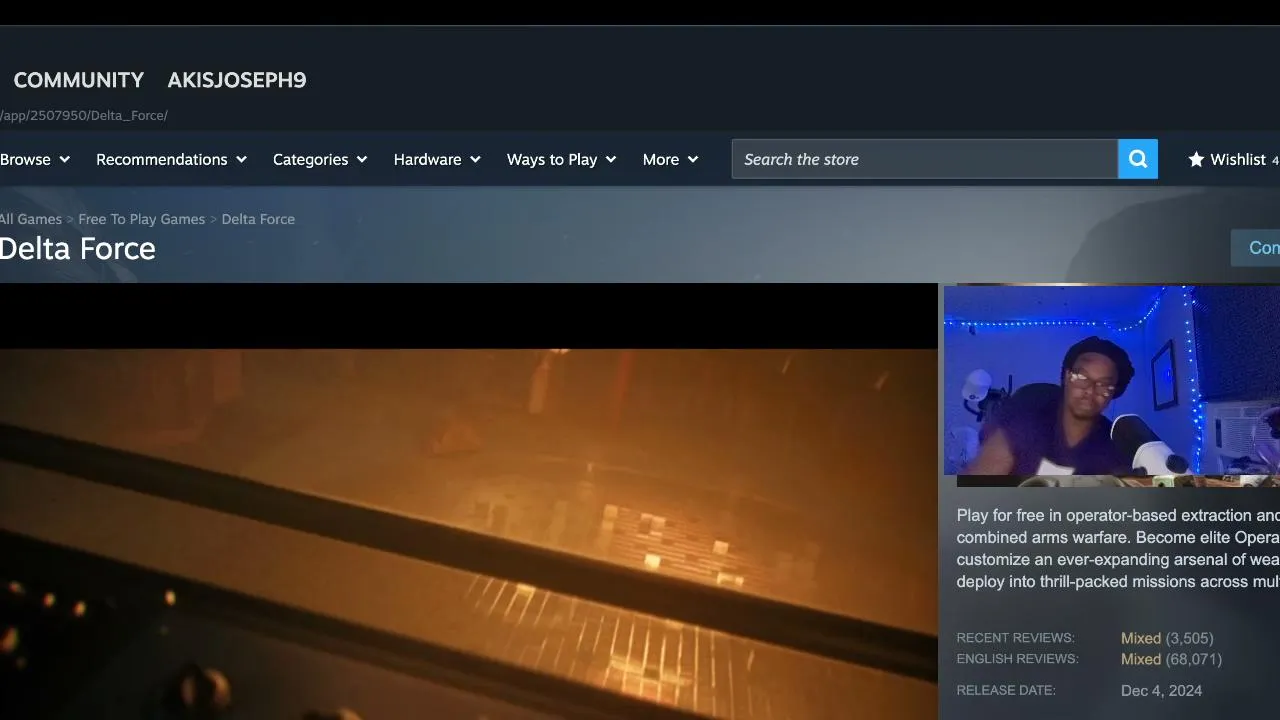Image resolution: width=1280 pixels, height=720 pixels.
Task: Open the Categories dropdown menu
Action: (320, 159)
